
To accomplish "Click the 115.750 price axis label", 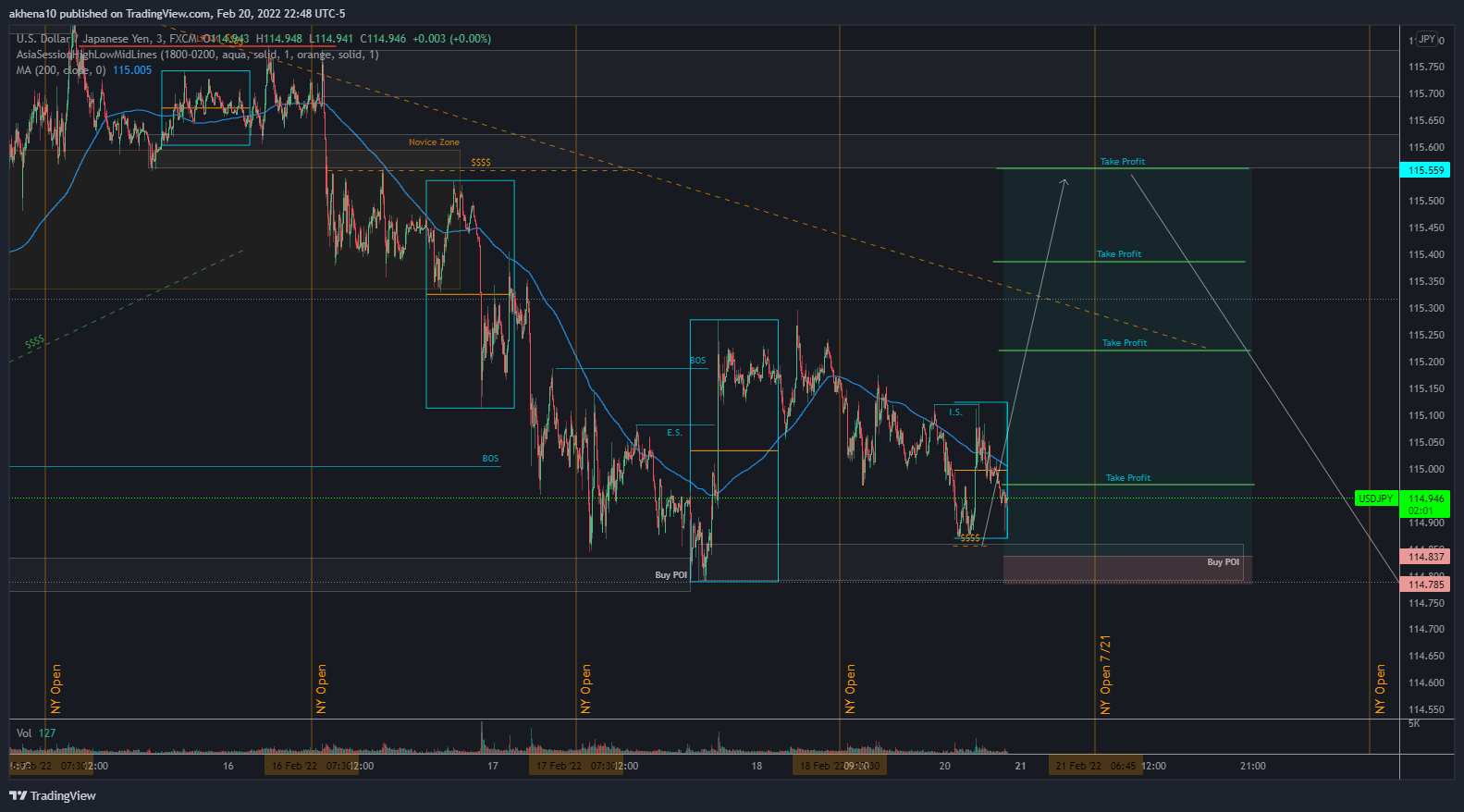I will (1425, 67).
